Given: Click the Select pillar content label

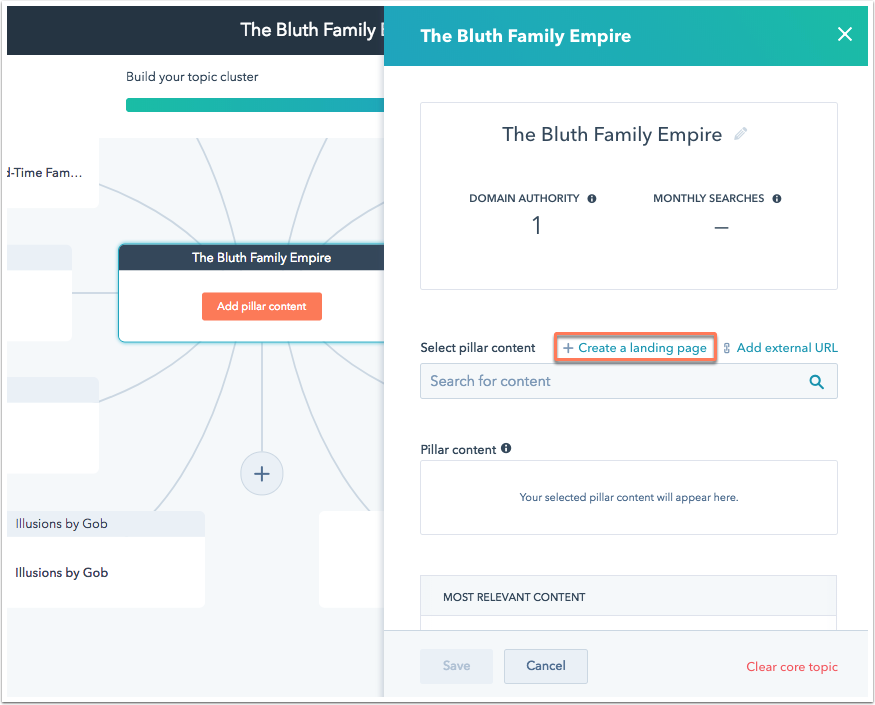Looking at the screenshot, I should [x=478, y=348].
